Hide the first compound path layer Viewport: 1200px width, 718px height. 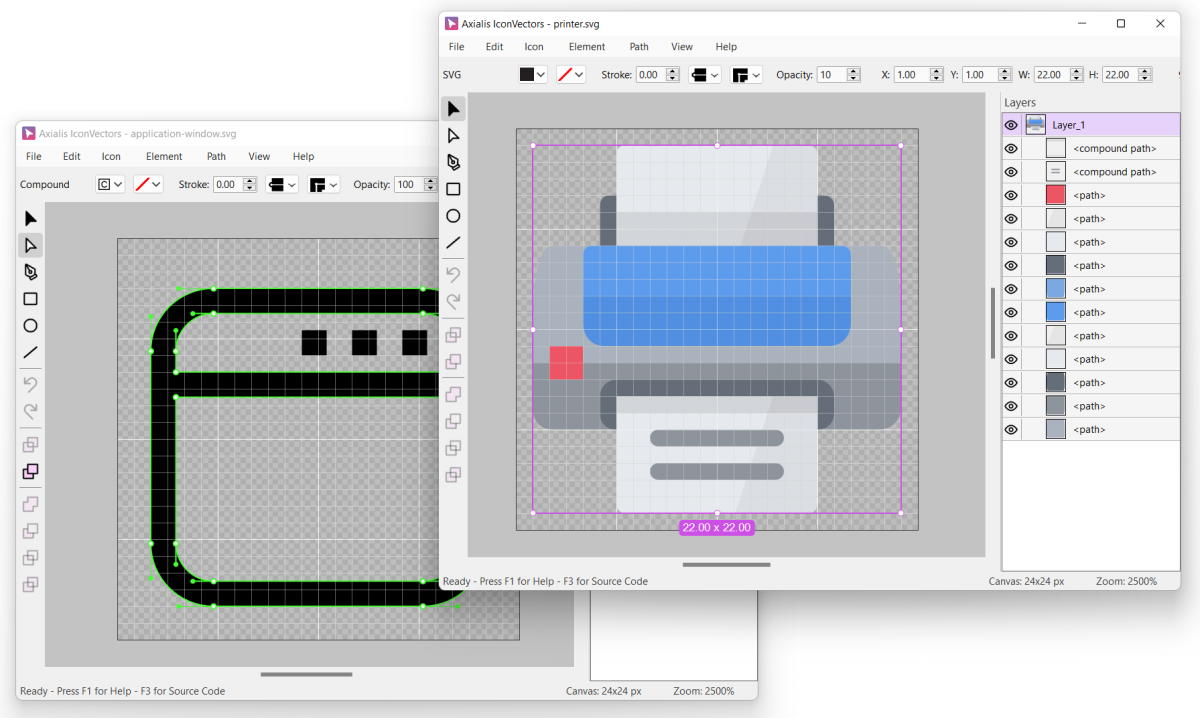point(1011,149)
